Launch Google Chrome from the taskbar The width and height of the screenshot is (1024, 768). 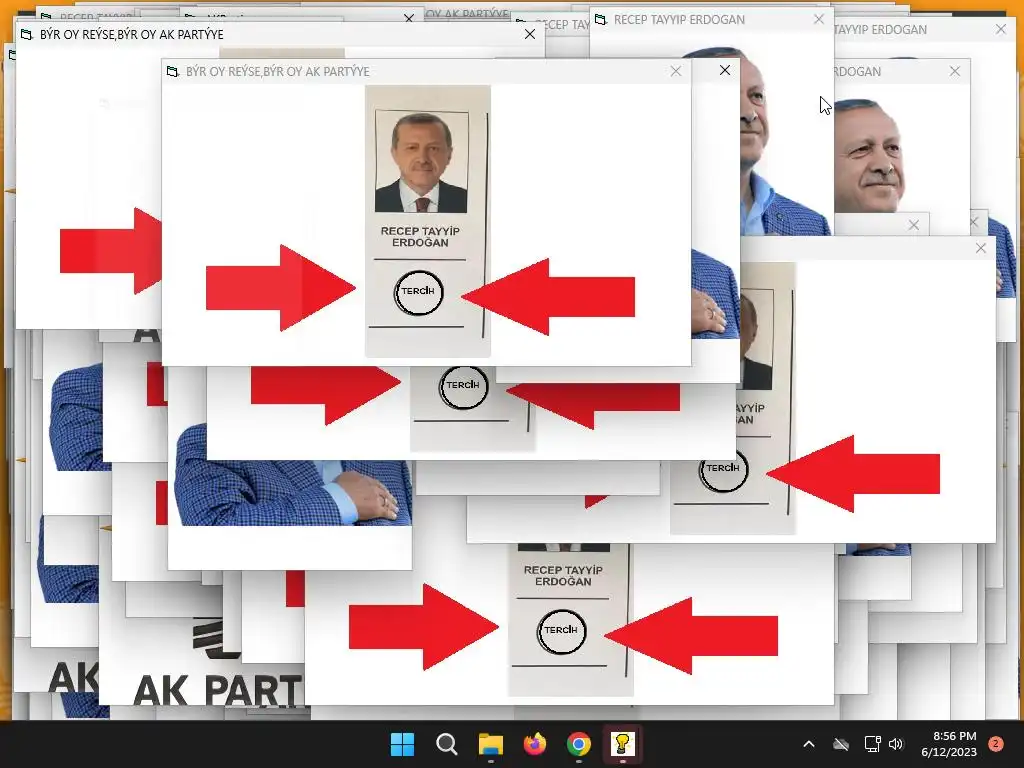pyautogui.click(x=579, y=744)
